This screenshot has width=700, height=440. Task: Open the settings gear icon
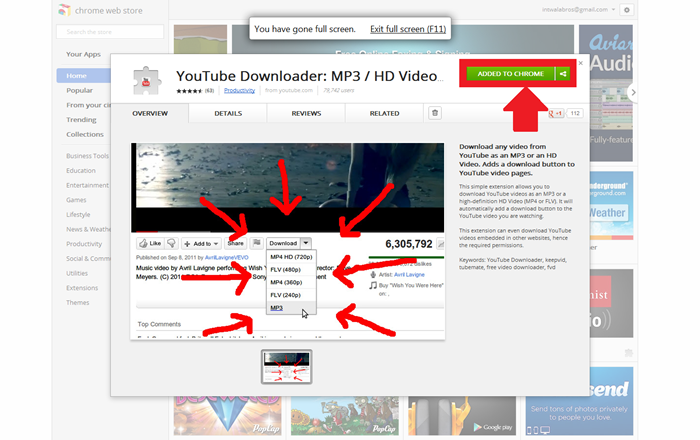[x=626, y=10]
